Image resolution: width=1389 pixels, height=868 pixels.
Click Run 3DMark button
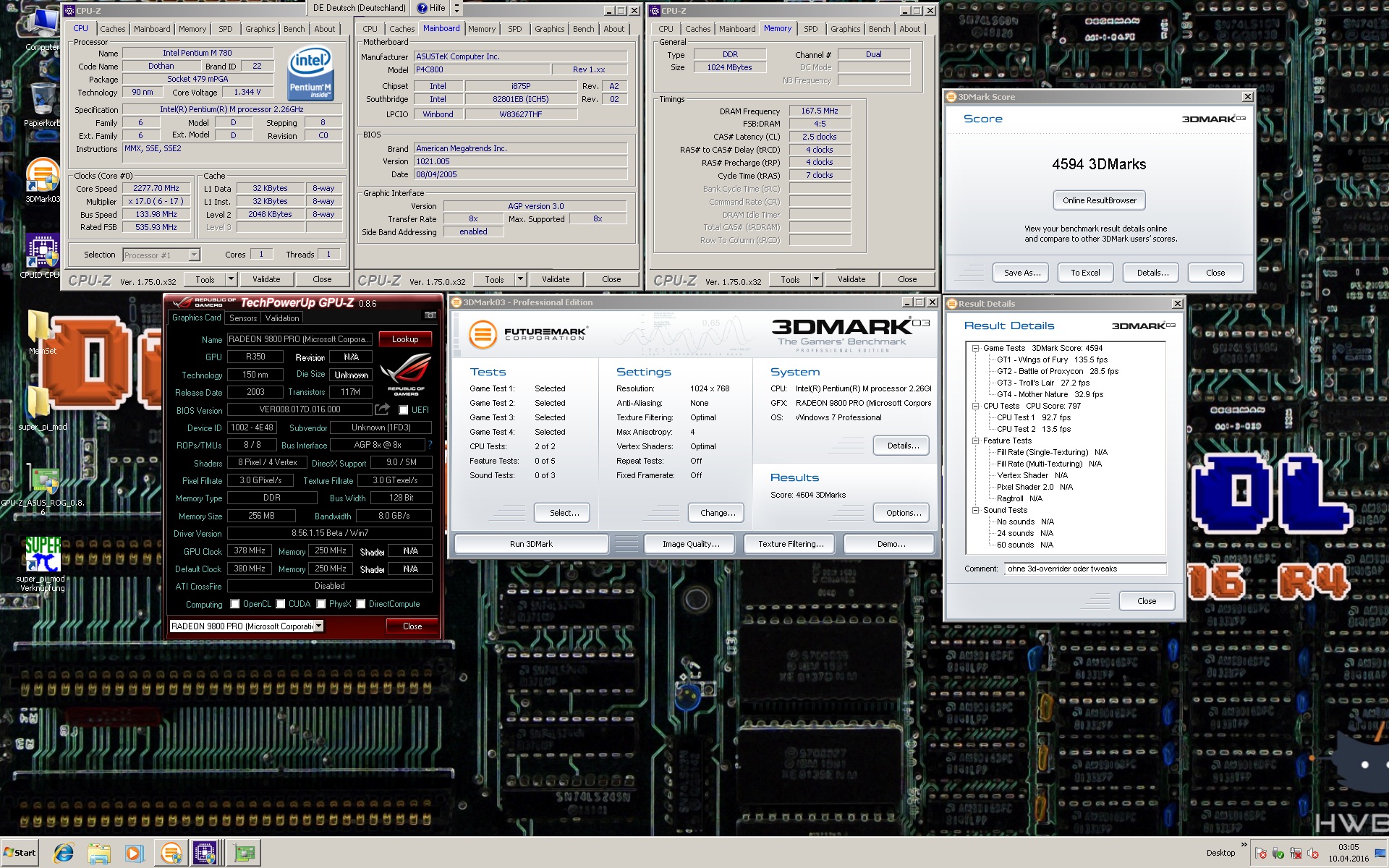click(x=531, y=544)
